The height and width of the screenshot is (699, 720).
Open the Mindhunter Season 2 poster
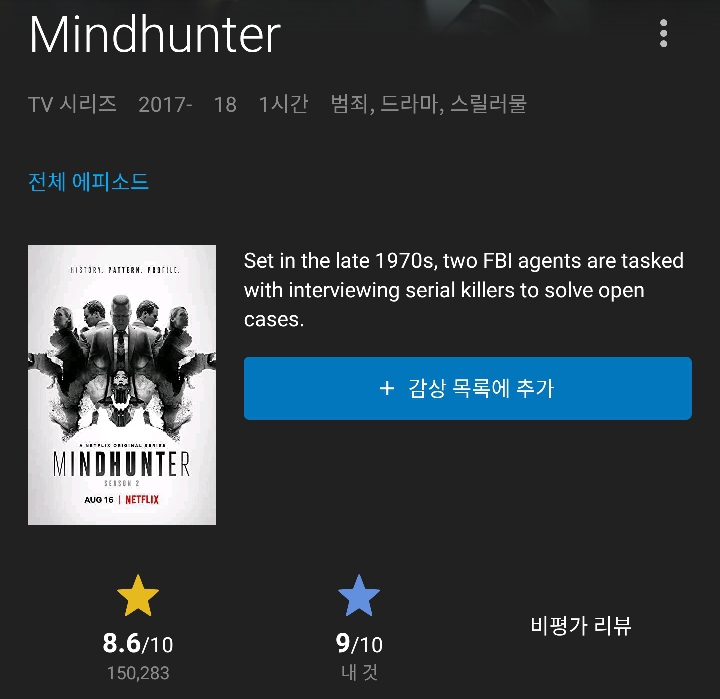122,384
